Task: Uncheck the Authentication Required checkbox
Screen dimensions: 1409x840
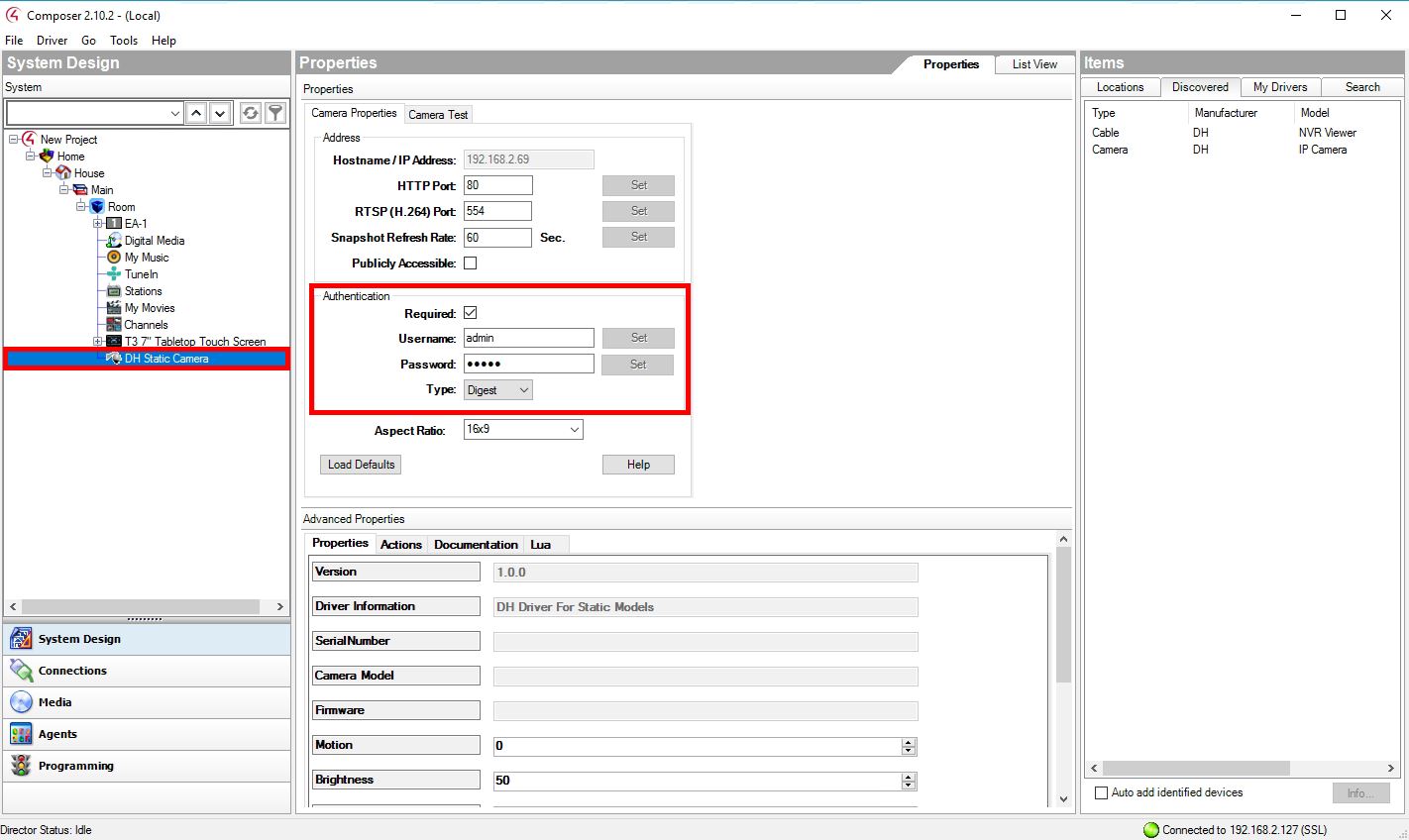Action: pos(471,313)
